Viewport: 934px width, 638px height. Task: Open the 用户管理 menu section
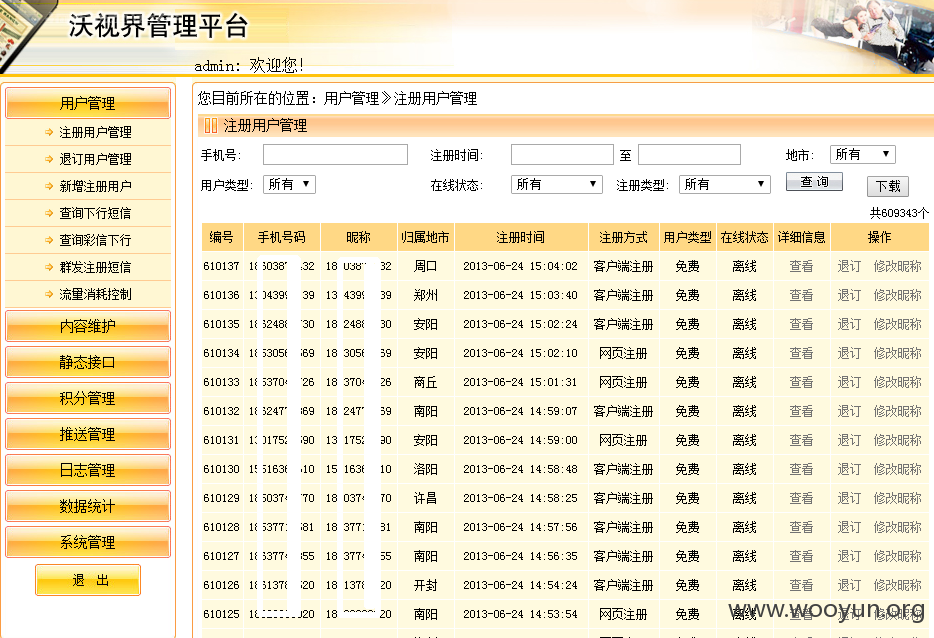88,103
